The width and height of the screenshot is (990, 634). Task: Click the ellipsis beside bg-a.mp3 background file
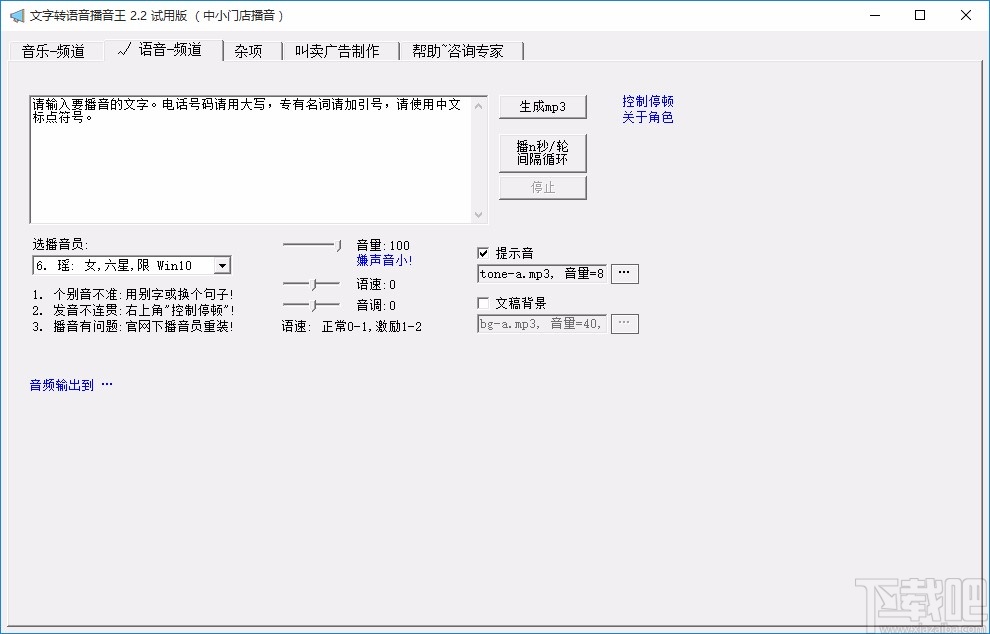pyautogui.click(x=624, y=323)
